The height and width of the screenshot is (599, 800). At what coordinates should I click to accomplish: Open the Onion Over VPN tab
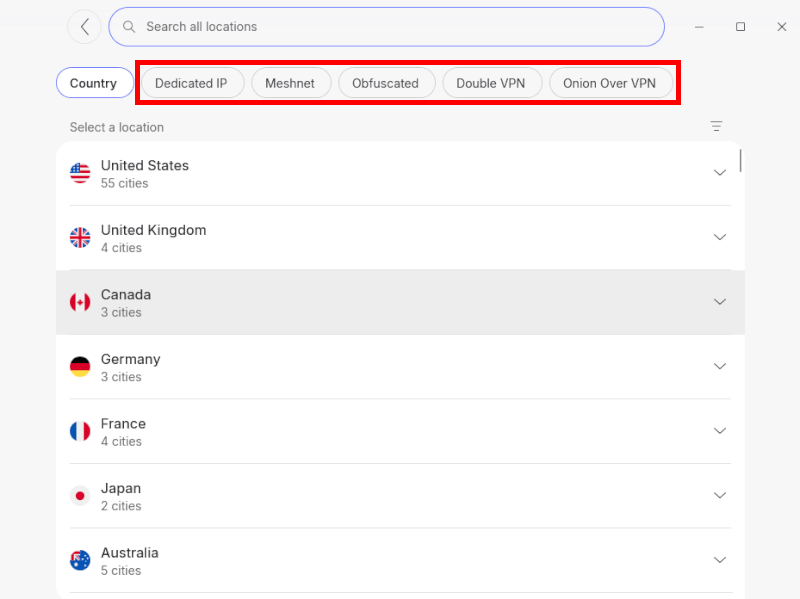click(610, 83)
